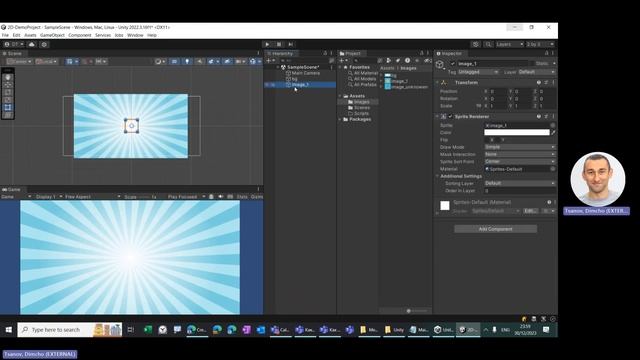Click Project create plus button
The width and height of the screenshot is (640, 360).
click(343, 61)
